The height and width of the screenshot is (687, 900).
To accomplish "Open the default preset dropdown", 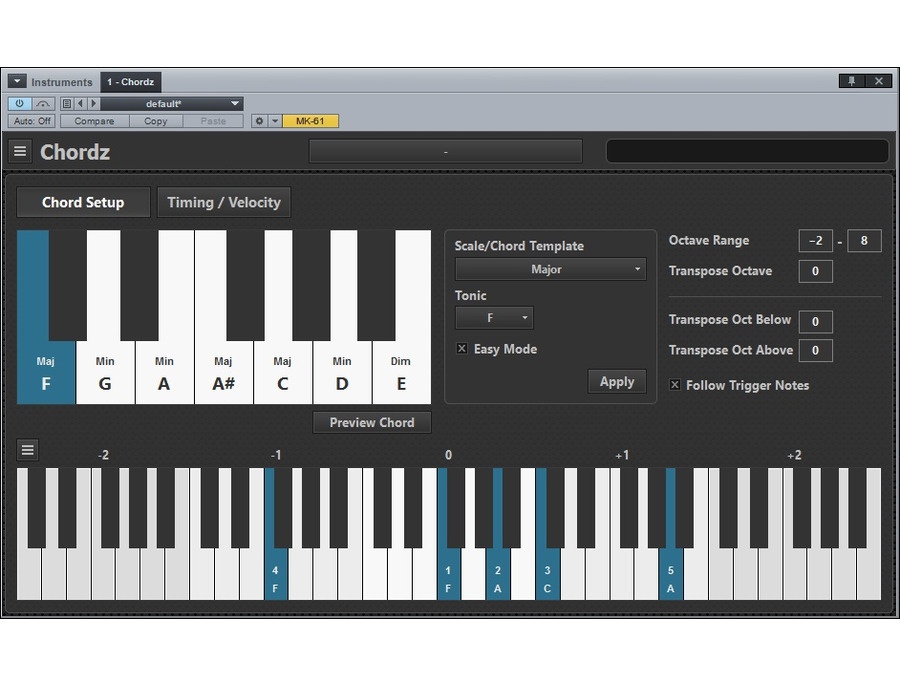I will (x=171, y=103).
